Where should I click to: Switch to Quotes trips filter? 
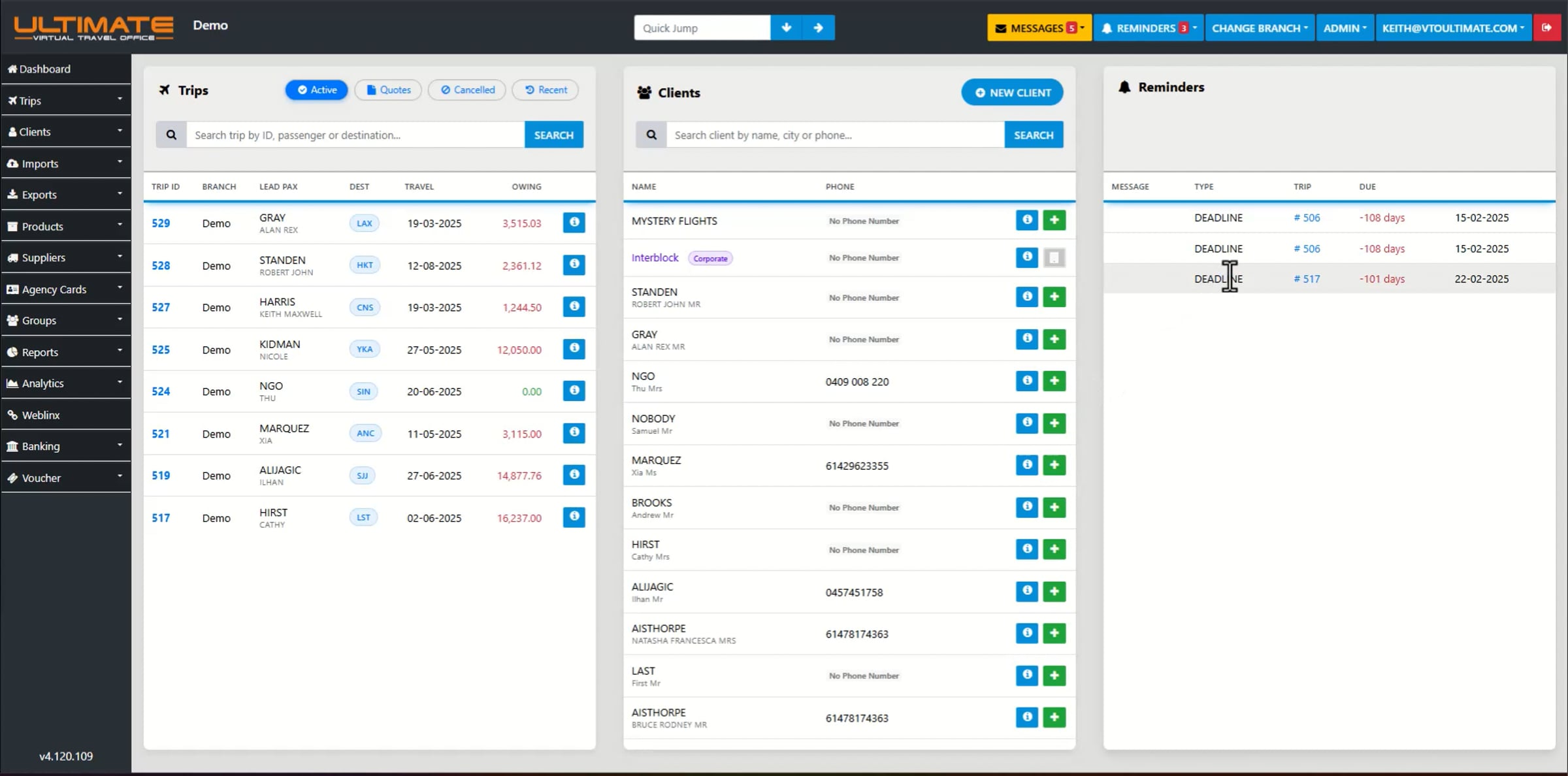coord(388,89)
